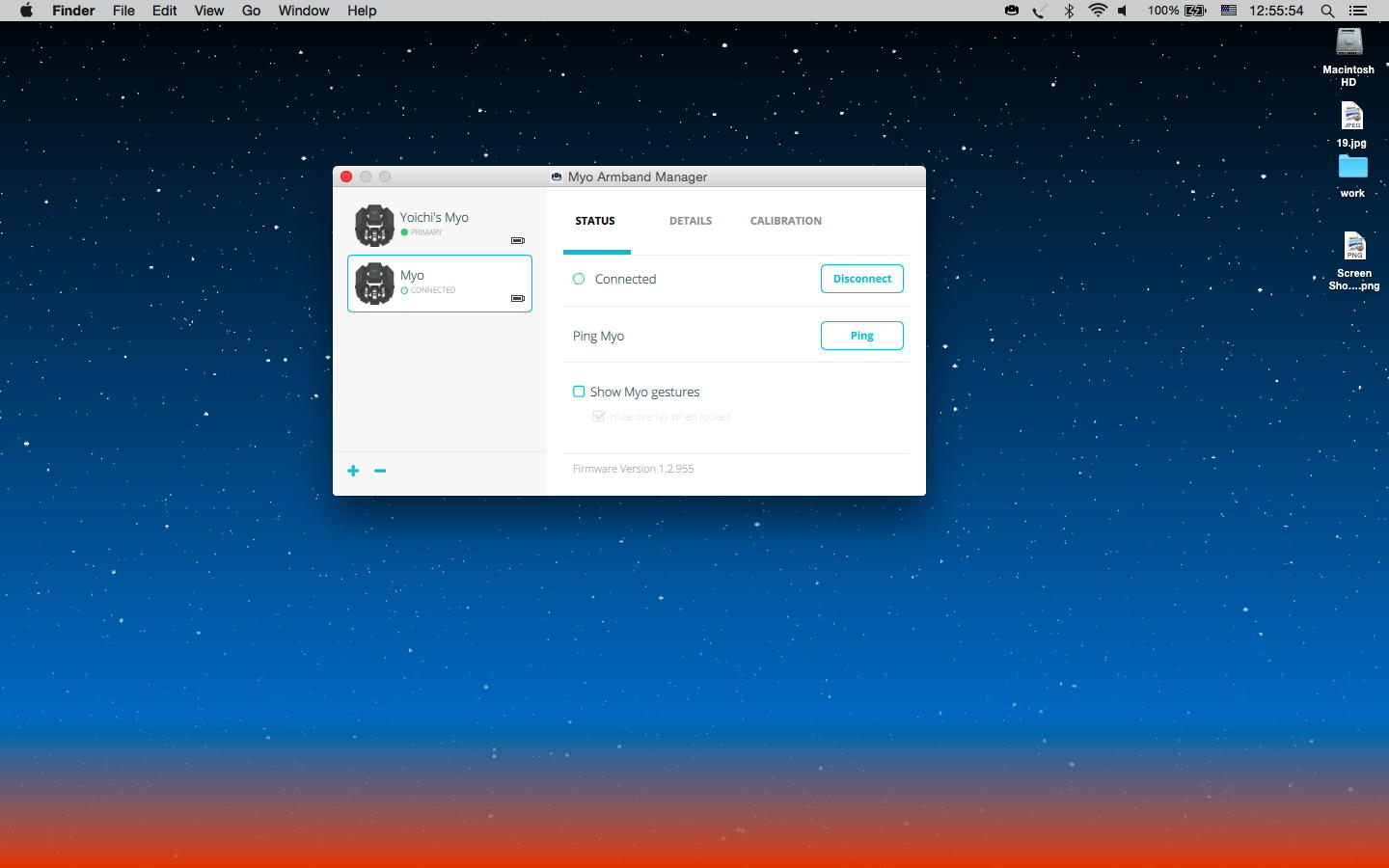Open the battery status at 100%

[1177, 11]
